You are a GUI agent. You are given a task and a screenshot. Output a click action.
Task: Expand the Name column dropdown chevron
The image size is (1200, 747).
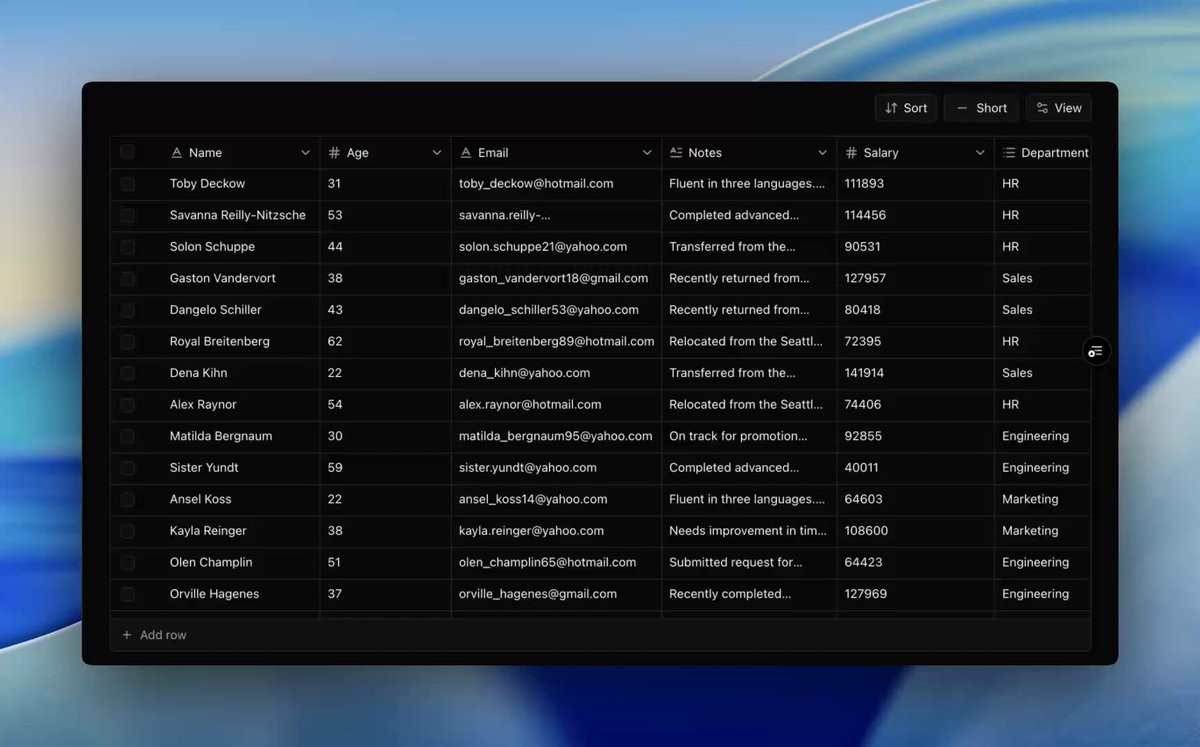tap(305, 153)
